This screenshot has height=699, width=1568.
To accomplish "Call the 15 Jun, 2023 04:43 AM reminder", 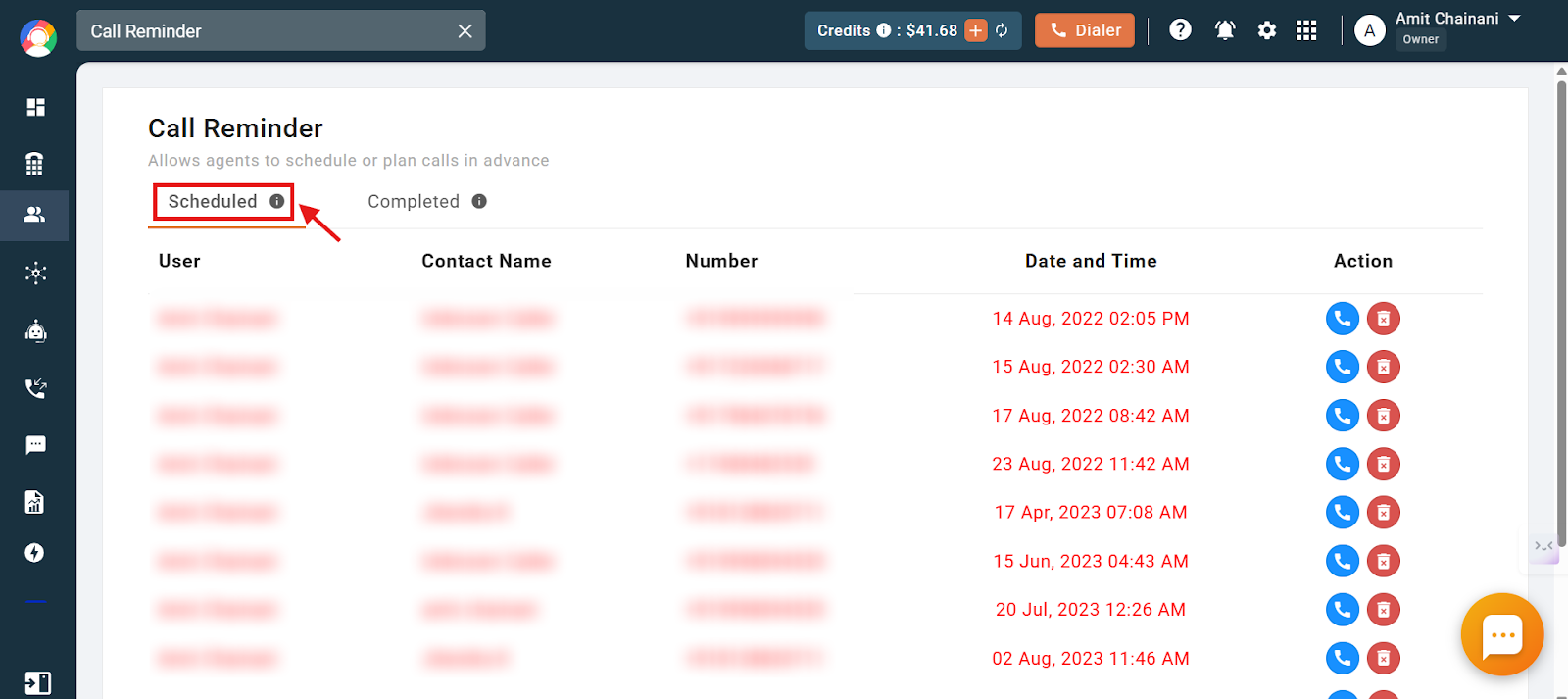I will 1343,561.
